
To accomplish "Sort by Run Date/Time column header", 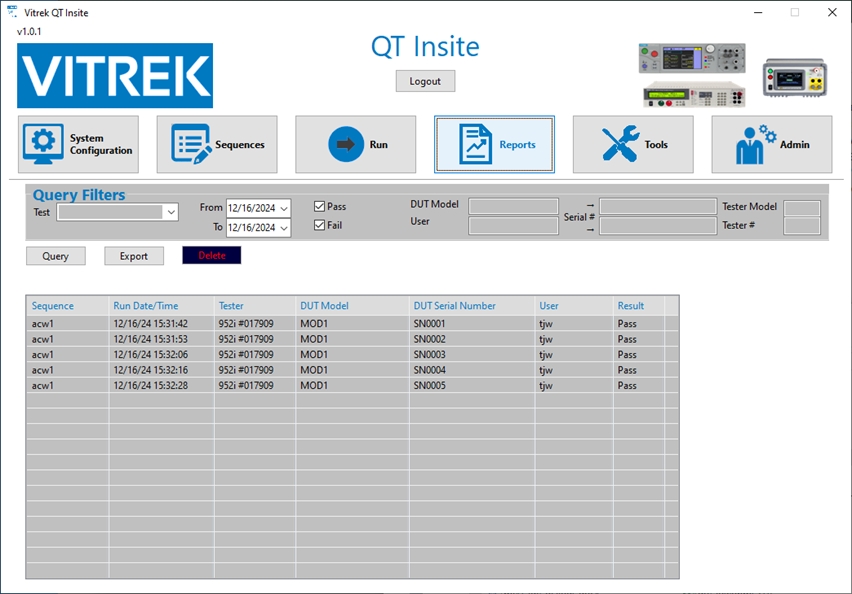I will [x=146, y=306].
